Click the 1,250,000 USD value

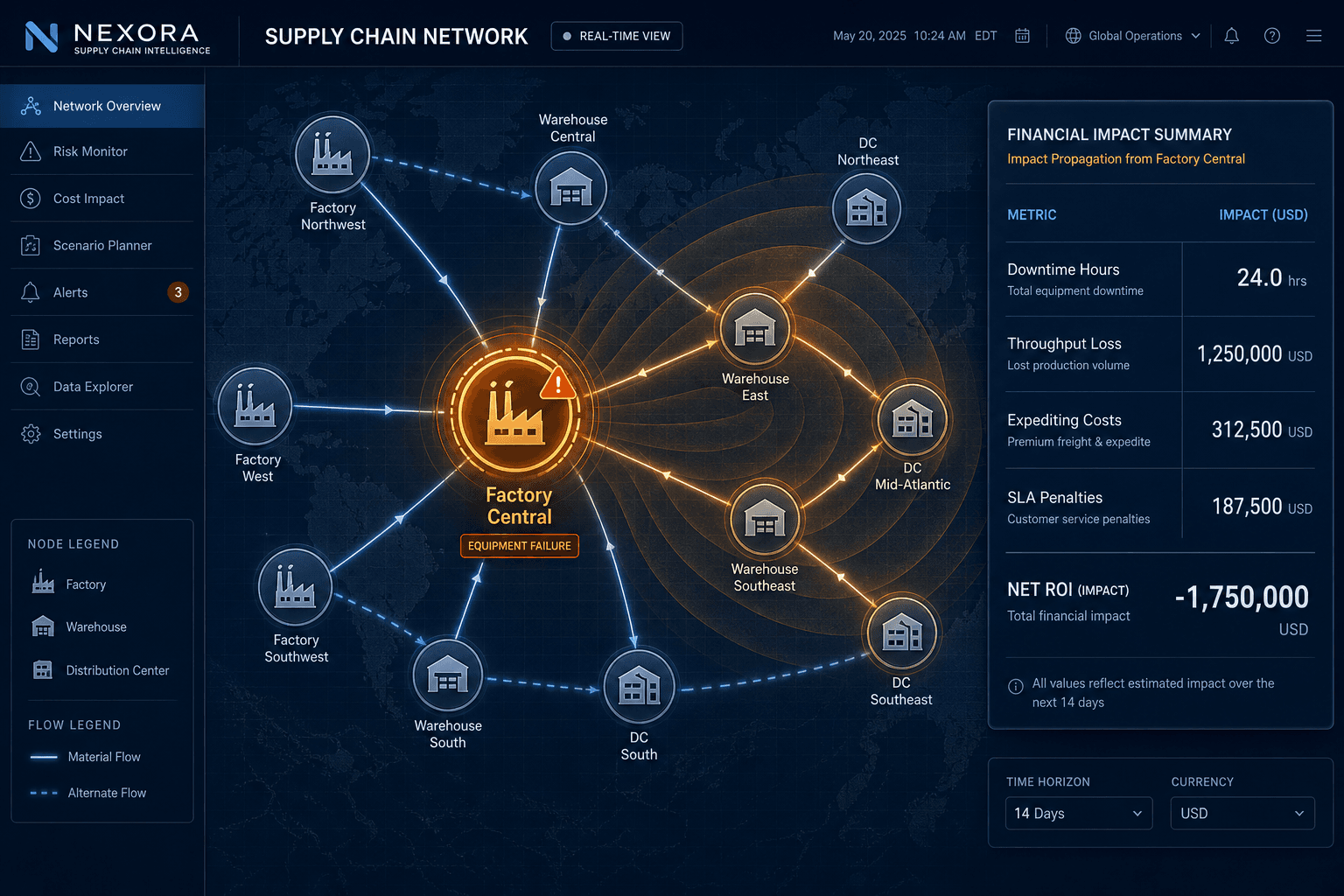(1255, 354)
